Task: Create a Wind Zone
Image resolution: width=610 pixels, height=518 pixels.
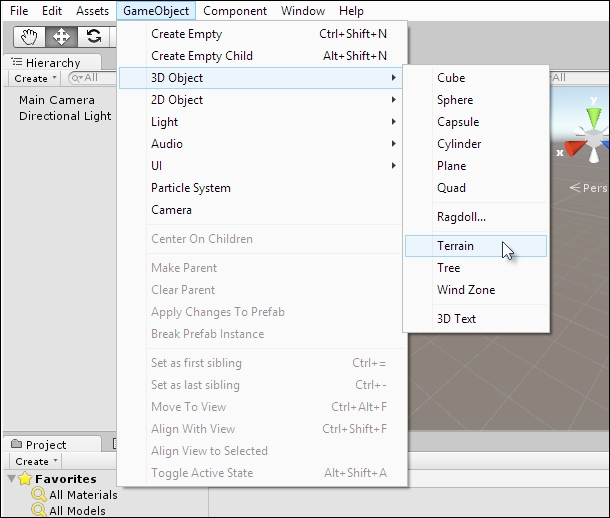Action: coord(476,290)
